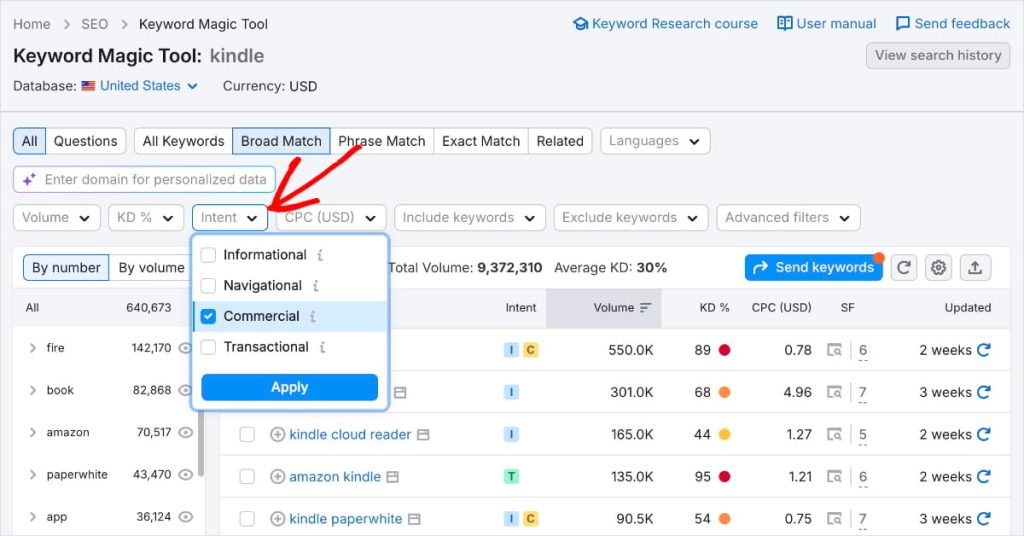Add amazon kindle to keyword list

[x=278, y=477]
